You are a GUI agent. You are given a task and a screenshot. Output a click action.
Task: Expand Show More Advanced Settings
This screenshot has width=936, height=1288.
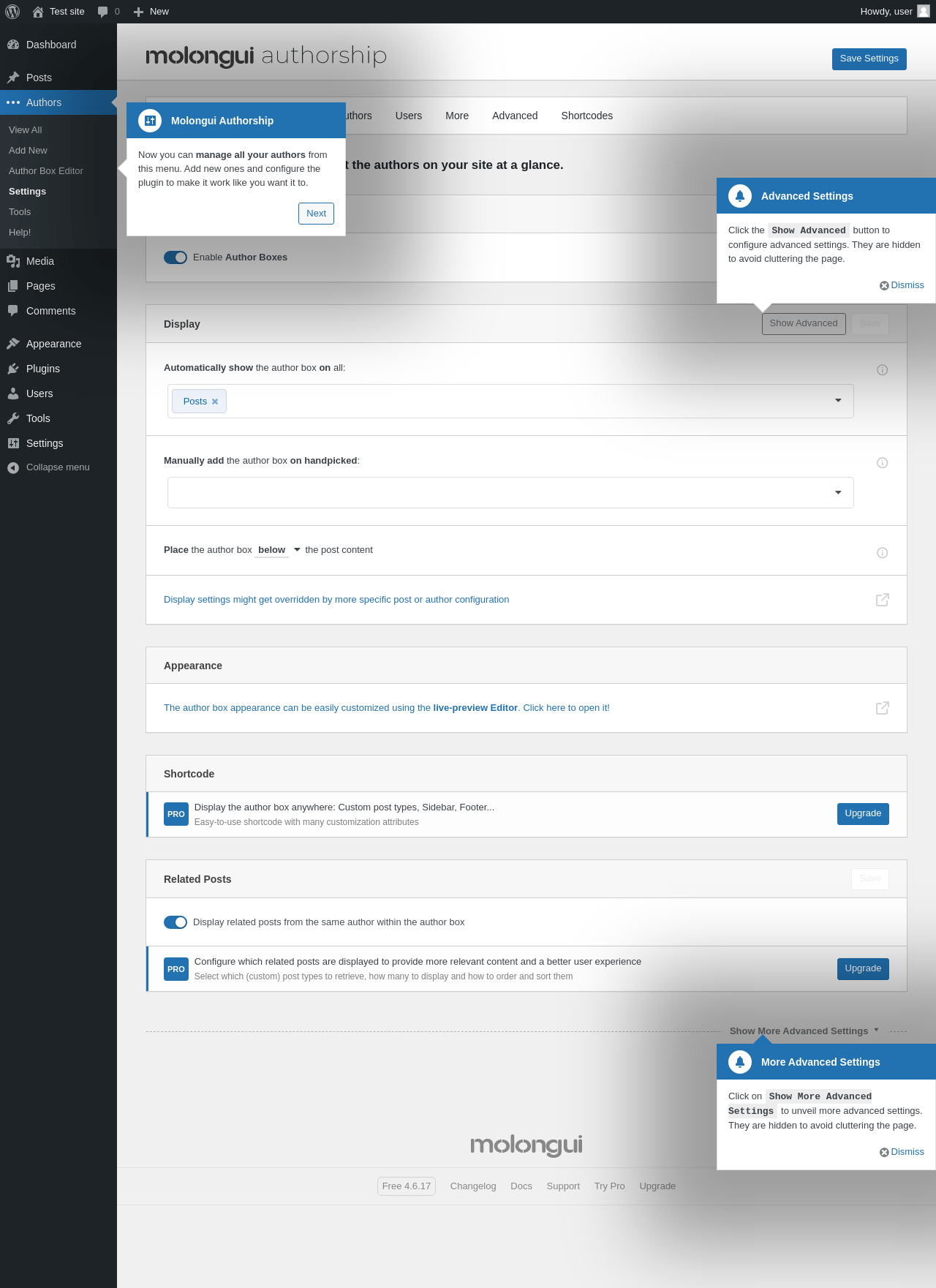(804, 1031)
